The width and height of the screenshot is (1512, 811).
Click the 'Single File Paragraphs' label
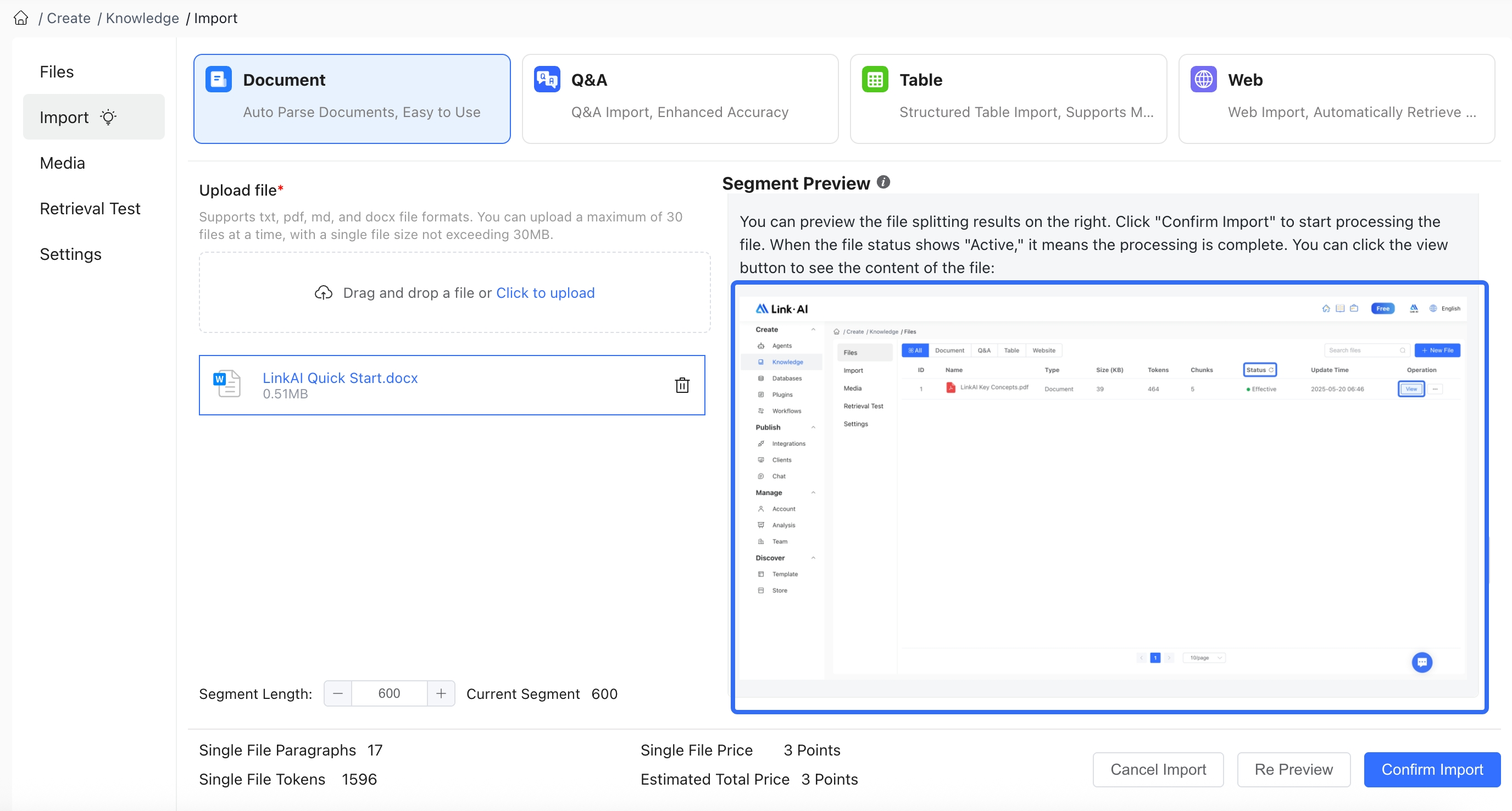(277, 750)
